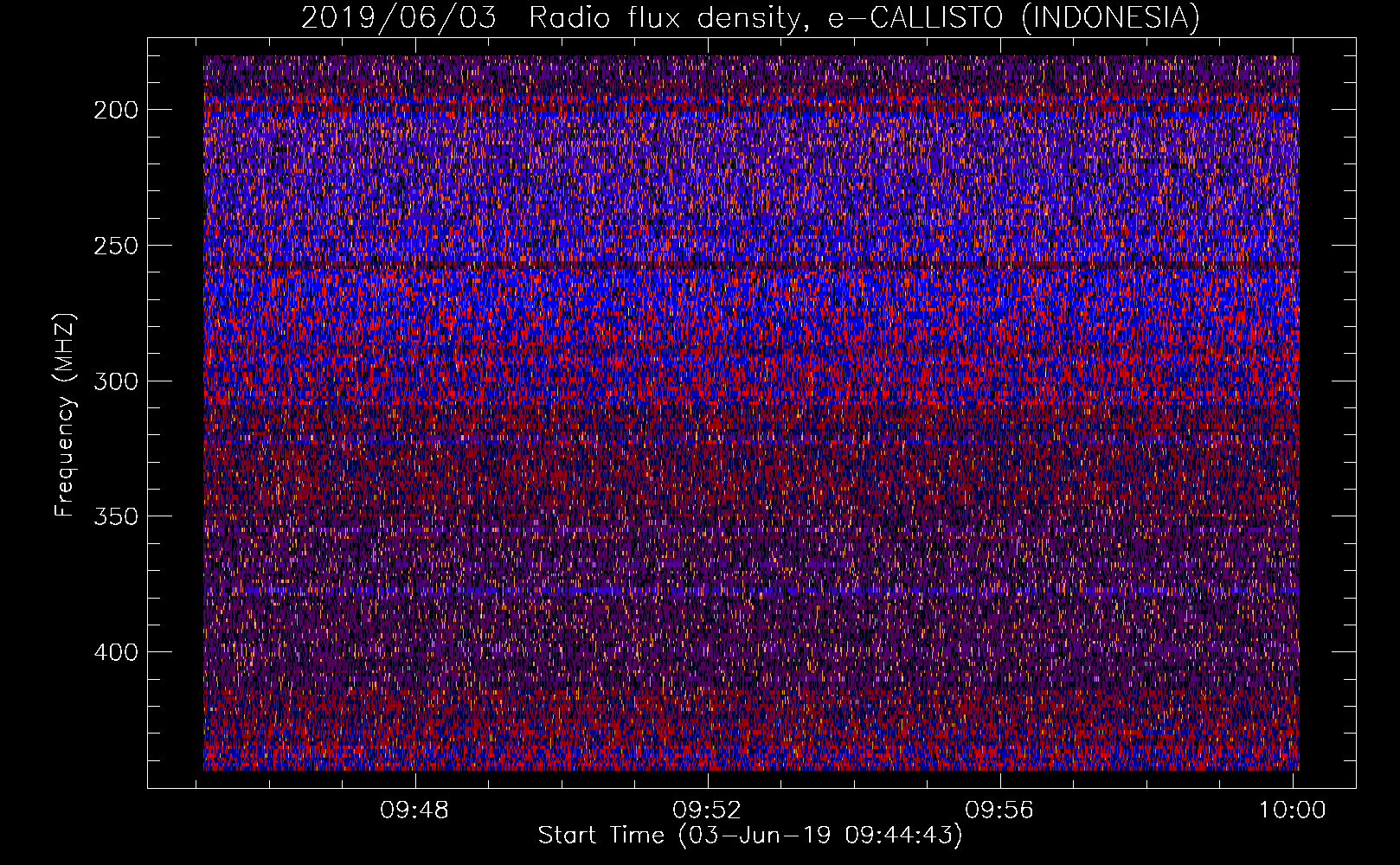1400x865 pixels.
Task: Click the 09:52 time tick label
Action: coord(707,811)
